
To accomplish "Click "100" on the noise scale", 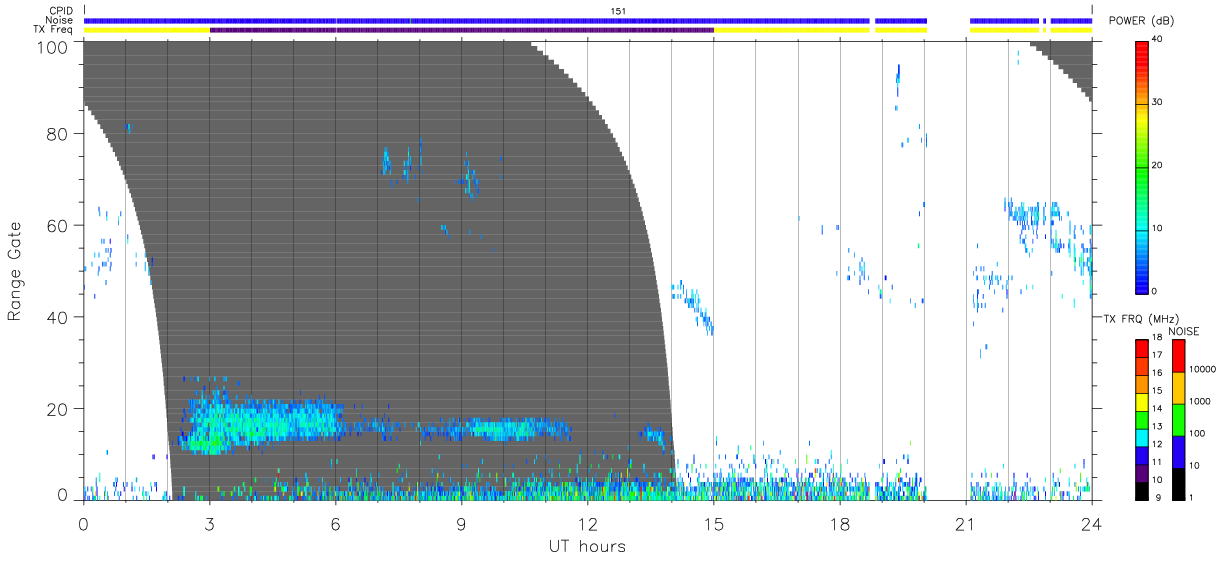I will pyautogui.click(x=1198, y=433).
